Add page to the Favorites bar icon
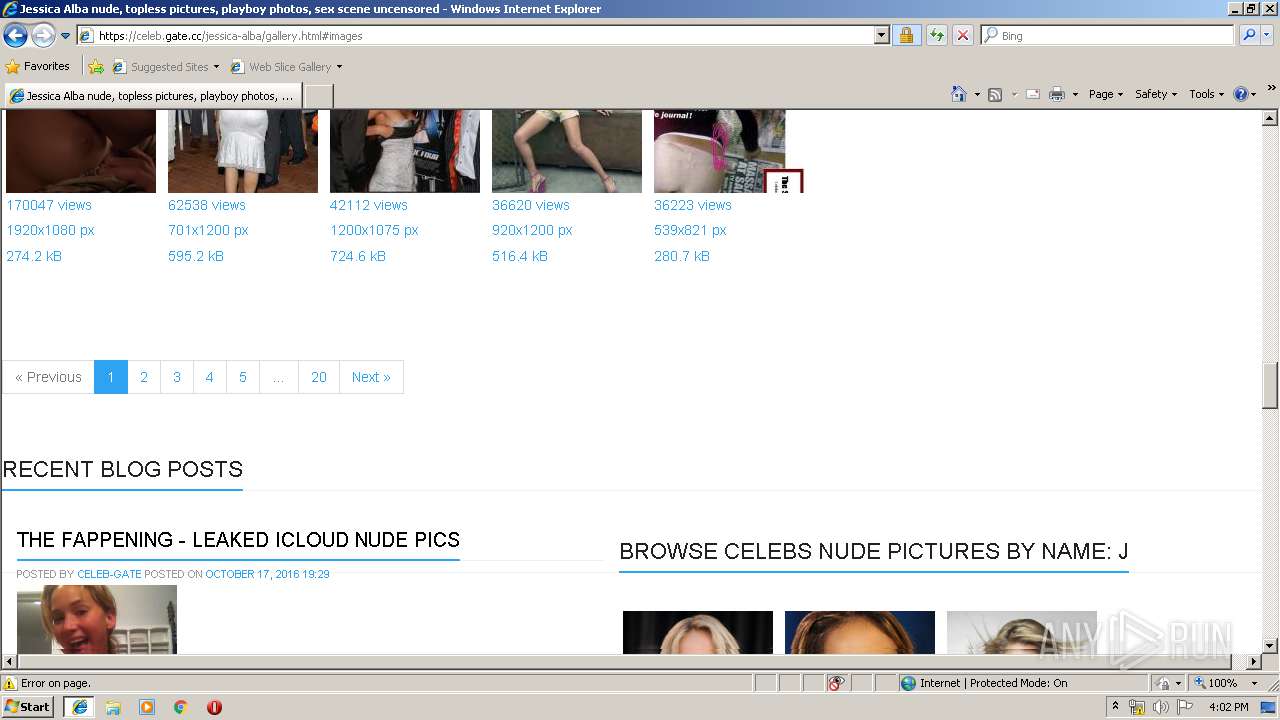 [95, 67]
